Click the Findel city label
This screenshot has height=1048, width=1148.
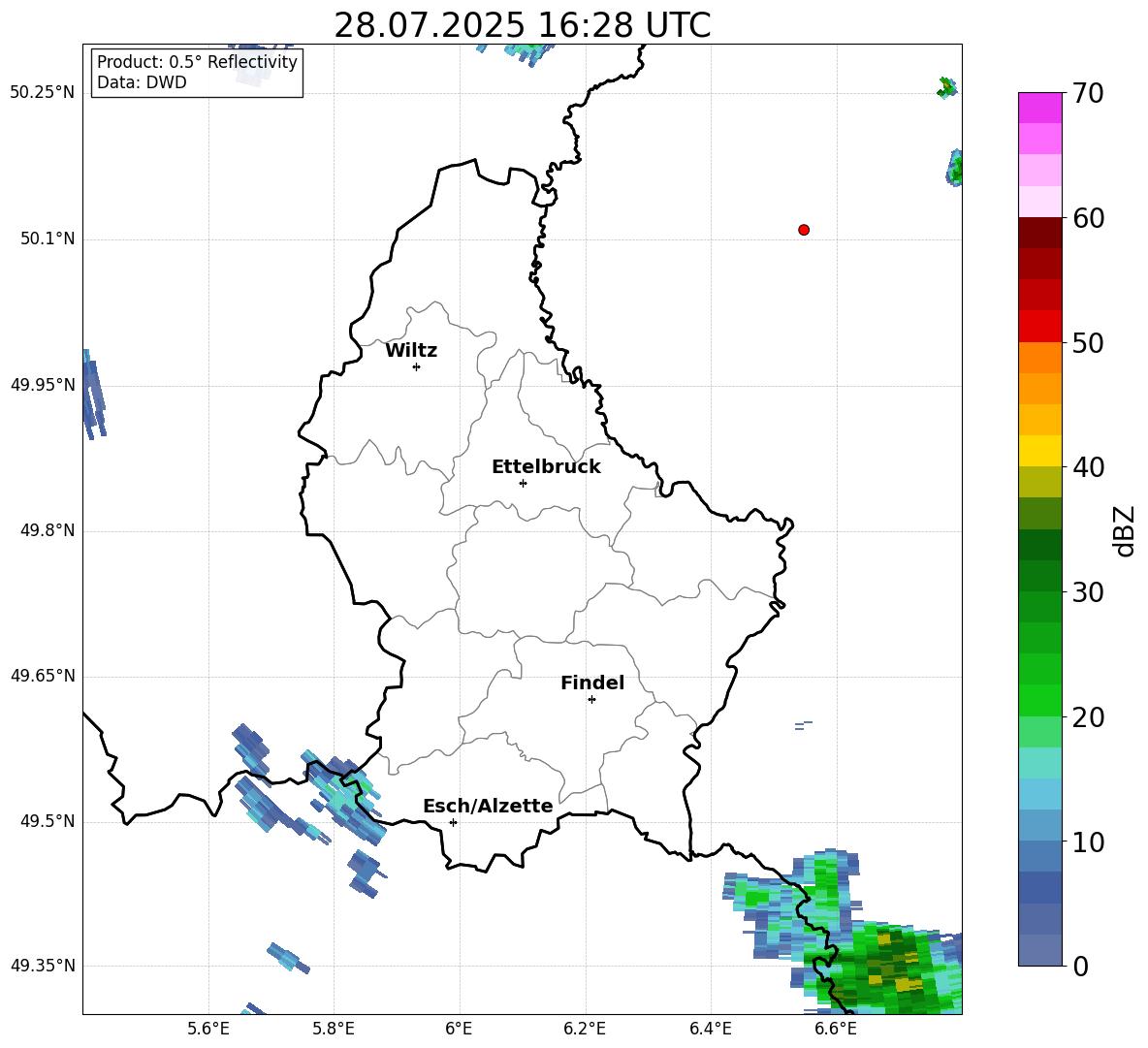[592, 683]
